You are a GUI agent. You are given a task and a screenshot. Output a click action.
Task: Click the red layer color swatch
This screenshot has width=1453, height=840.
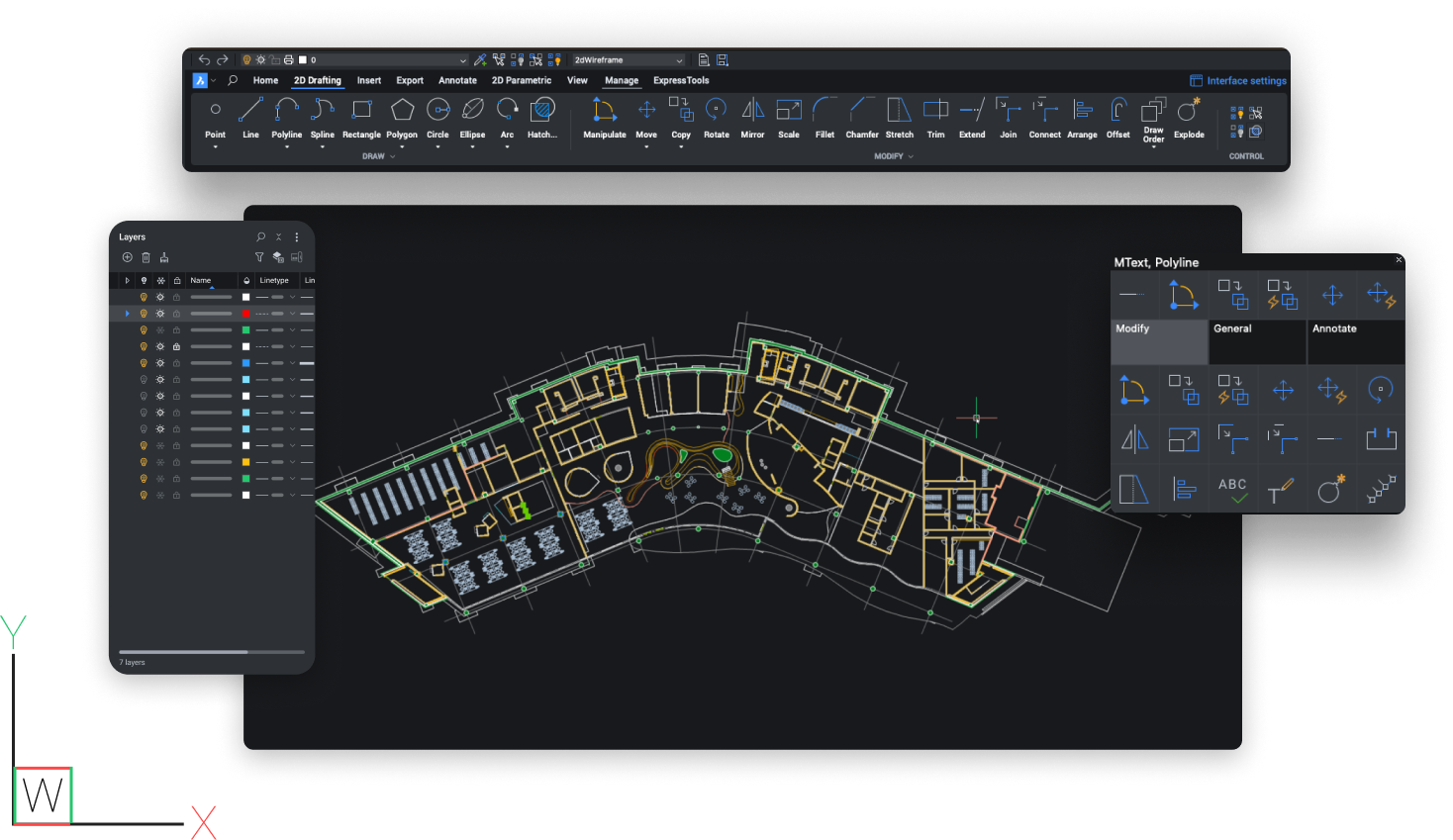click(245, 313)
